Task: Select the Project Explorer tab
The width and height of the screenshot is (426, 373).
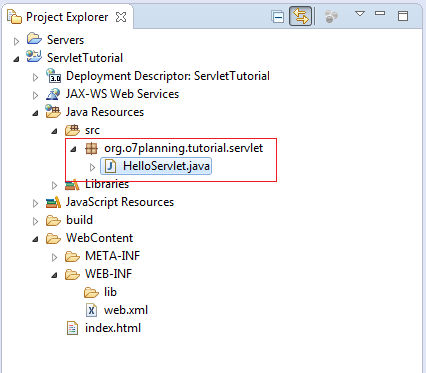Action: click(x=67, y=17)
